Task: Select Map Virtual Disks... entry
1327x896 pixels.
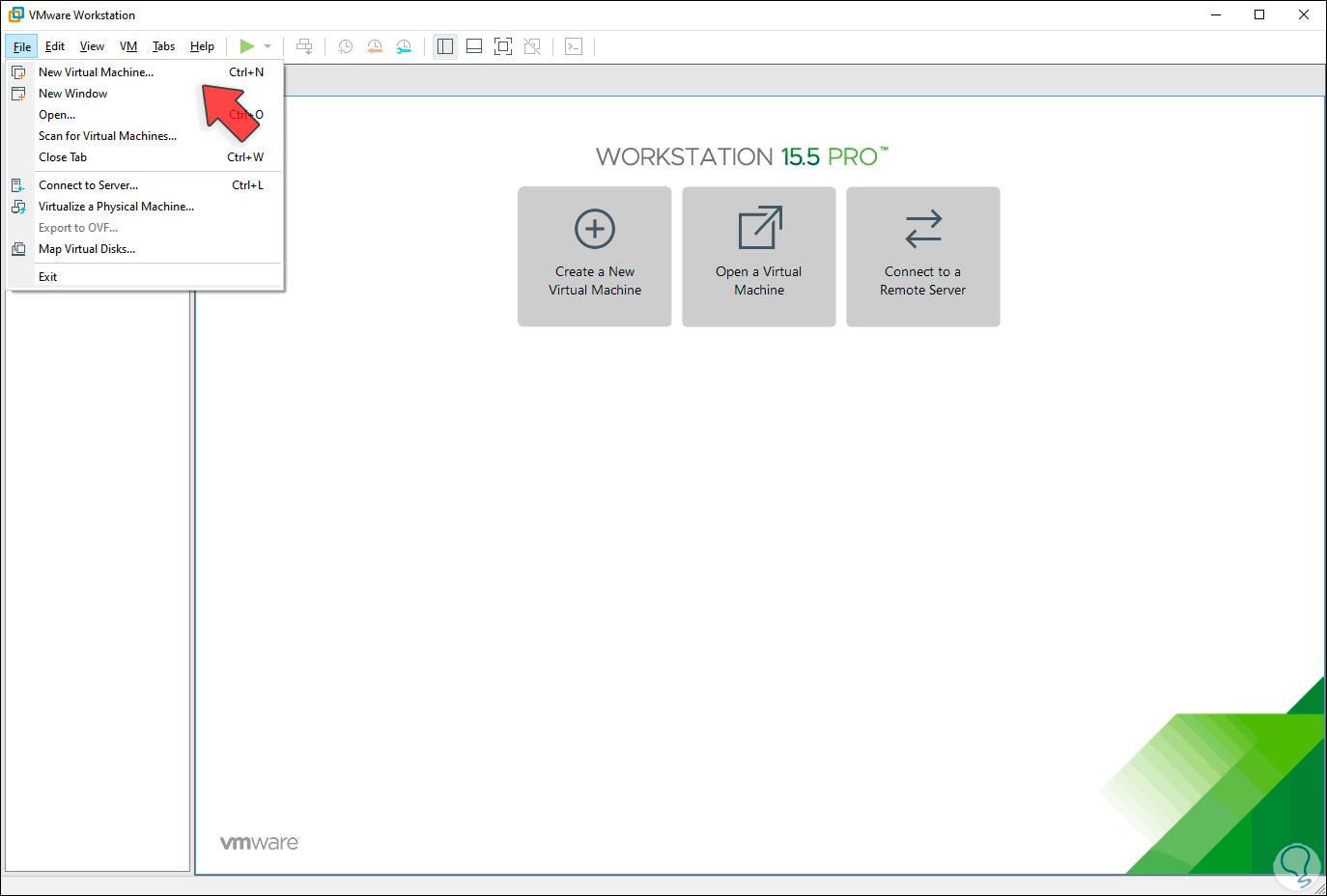Action: (x=145, y=249)
